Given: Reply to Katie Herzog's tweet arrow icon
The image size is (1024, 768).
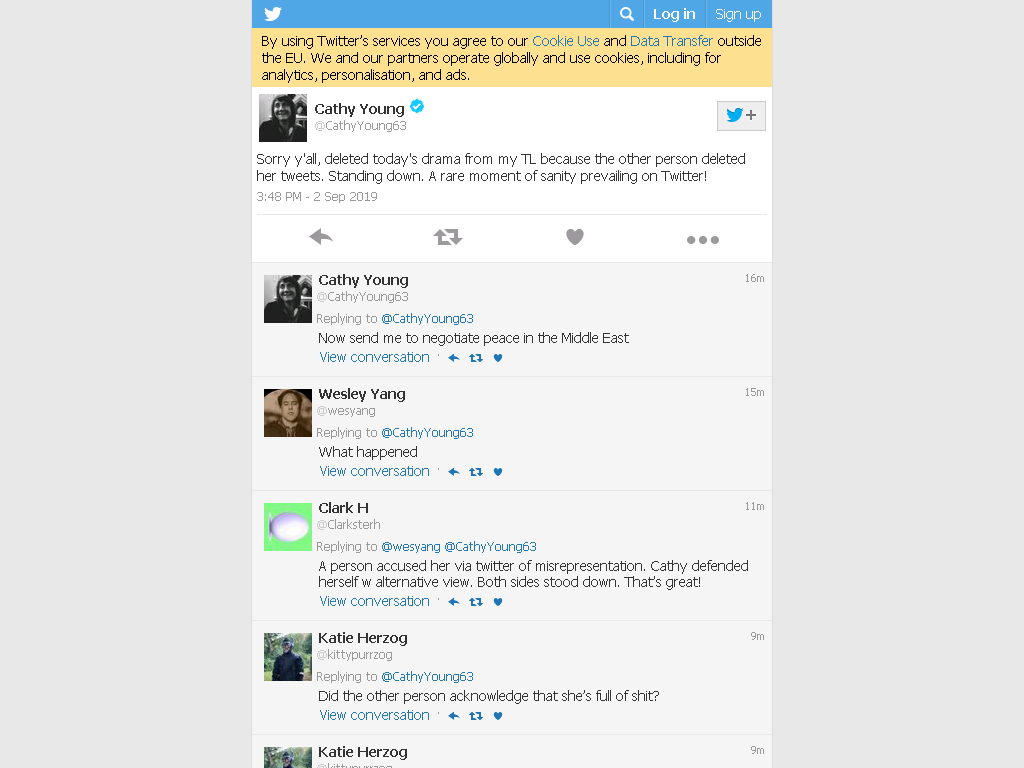Looking at the screenshot, I should [x=454, y=716].
